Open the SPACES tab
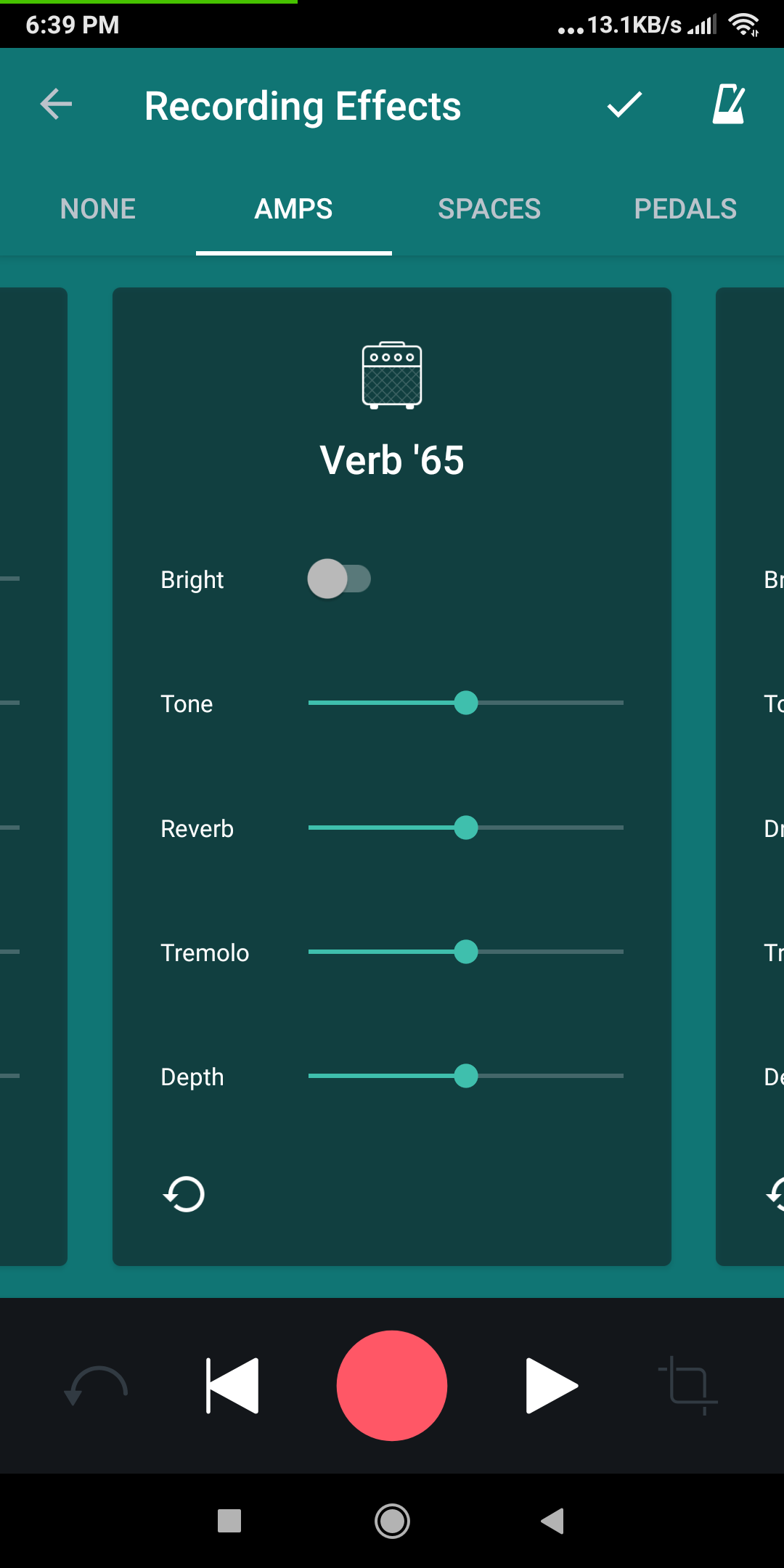This screenshot has height=1568, width=784. tap(489, 209)
